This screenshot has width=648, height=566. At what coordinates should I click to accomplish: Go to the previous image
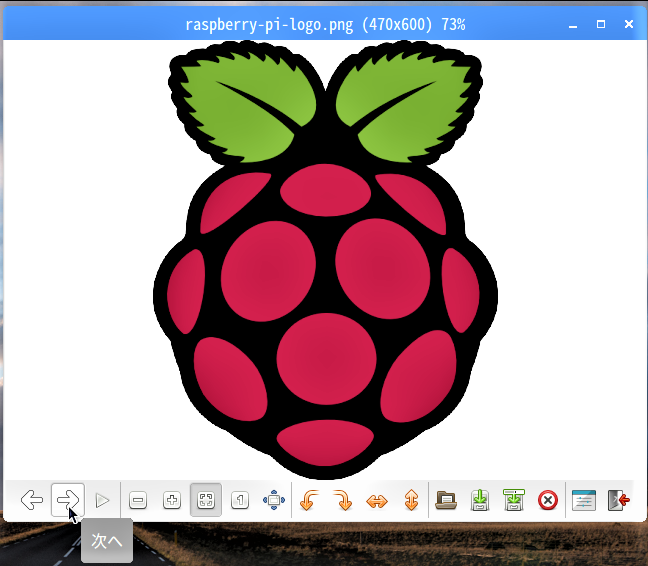click(32, 500)
